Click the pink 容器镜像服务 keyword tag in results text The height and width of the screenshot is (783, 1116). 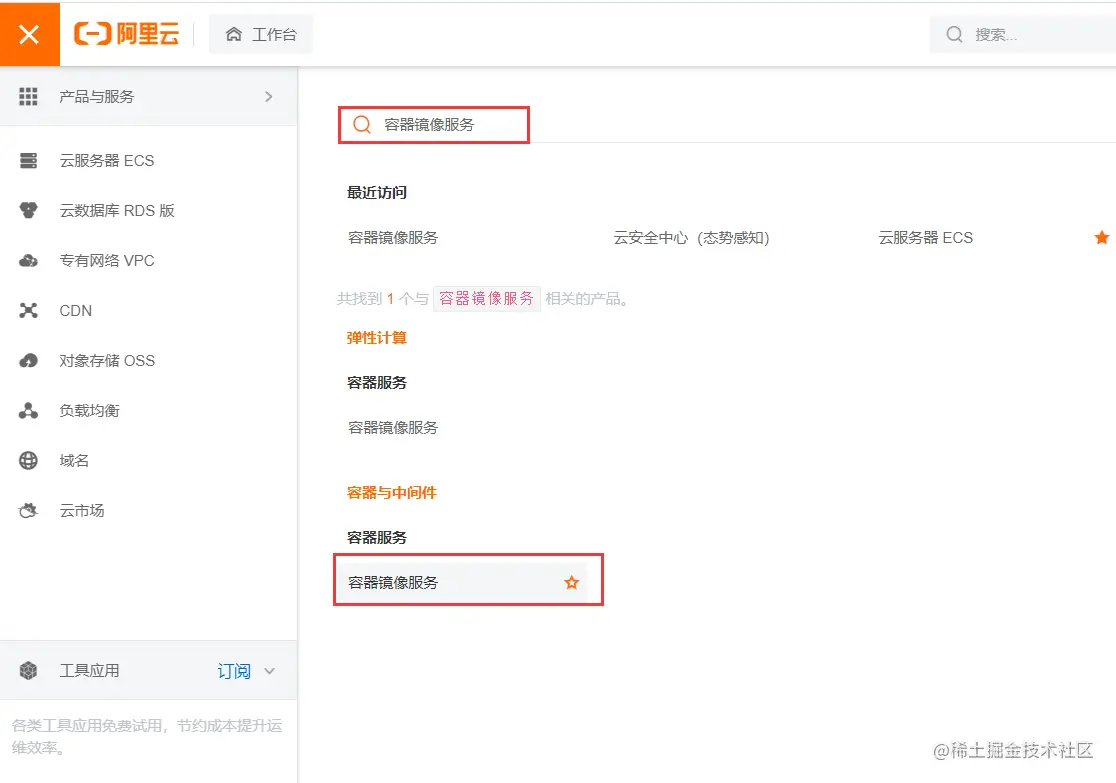coord(486,298)
